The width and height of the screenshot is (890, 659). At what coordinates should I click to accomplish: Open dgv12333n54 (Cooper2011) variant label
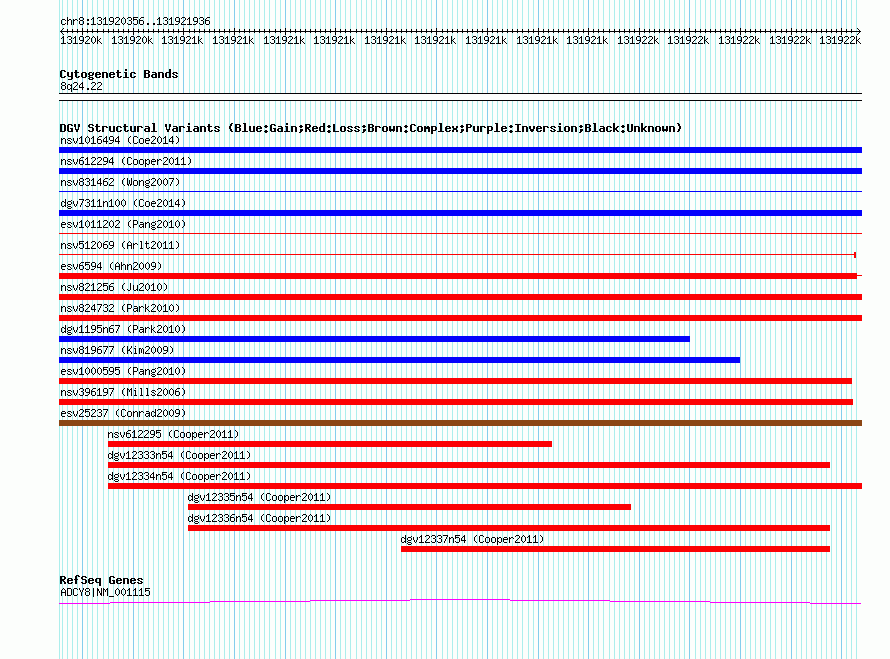(x=179, y=455)
